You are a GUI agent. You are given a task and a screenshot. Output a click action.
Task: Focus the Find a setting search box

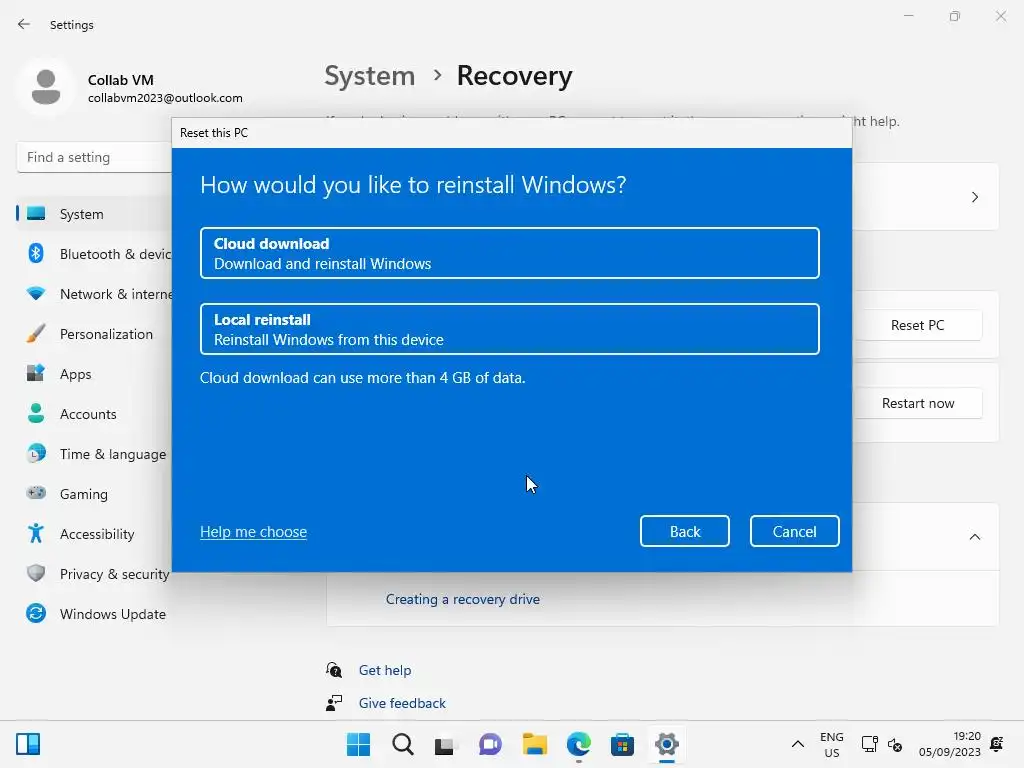pos(95,157)
